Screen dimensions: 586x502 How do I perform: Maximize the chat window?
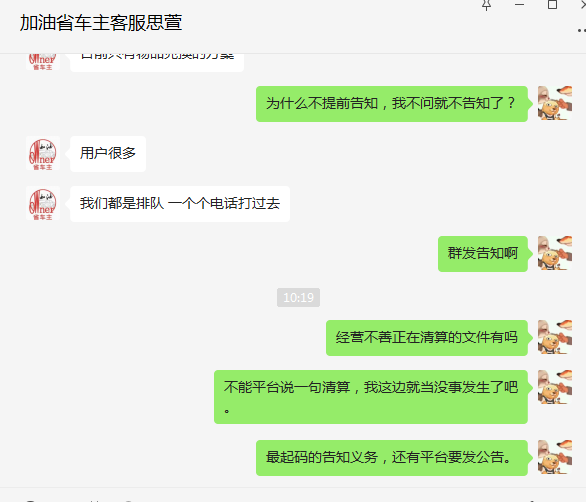552,5
